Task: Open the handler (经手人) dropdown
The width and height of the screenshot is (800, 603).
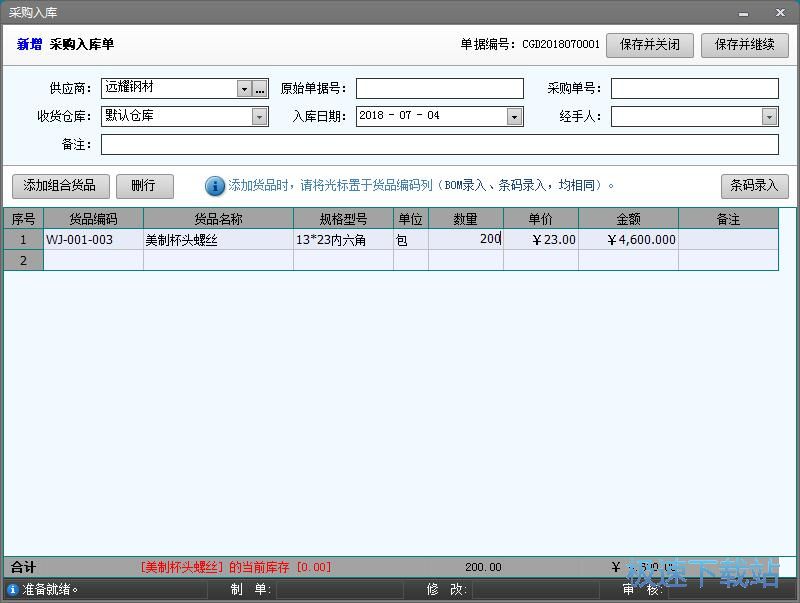Action: click(769, 117)
